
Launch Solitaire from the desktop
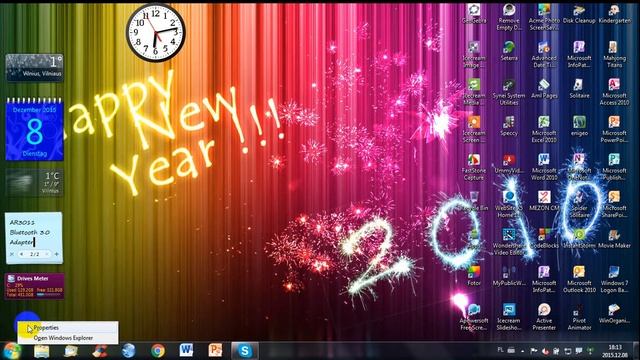(x=579, y=89)
